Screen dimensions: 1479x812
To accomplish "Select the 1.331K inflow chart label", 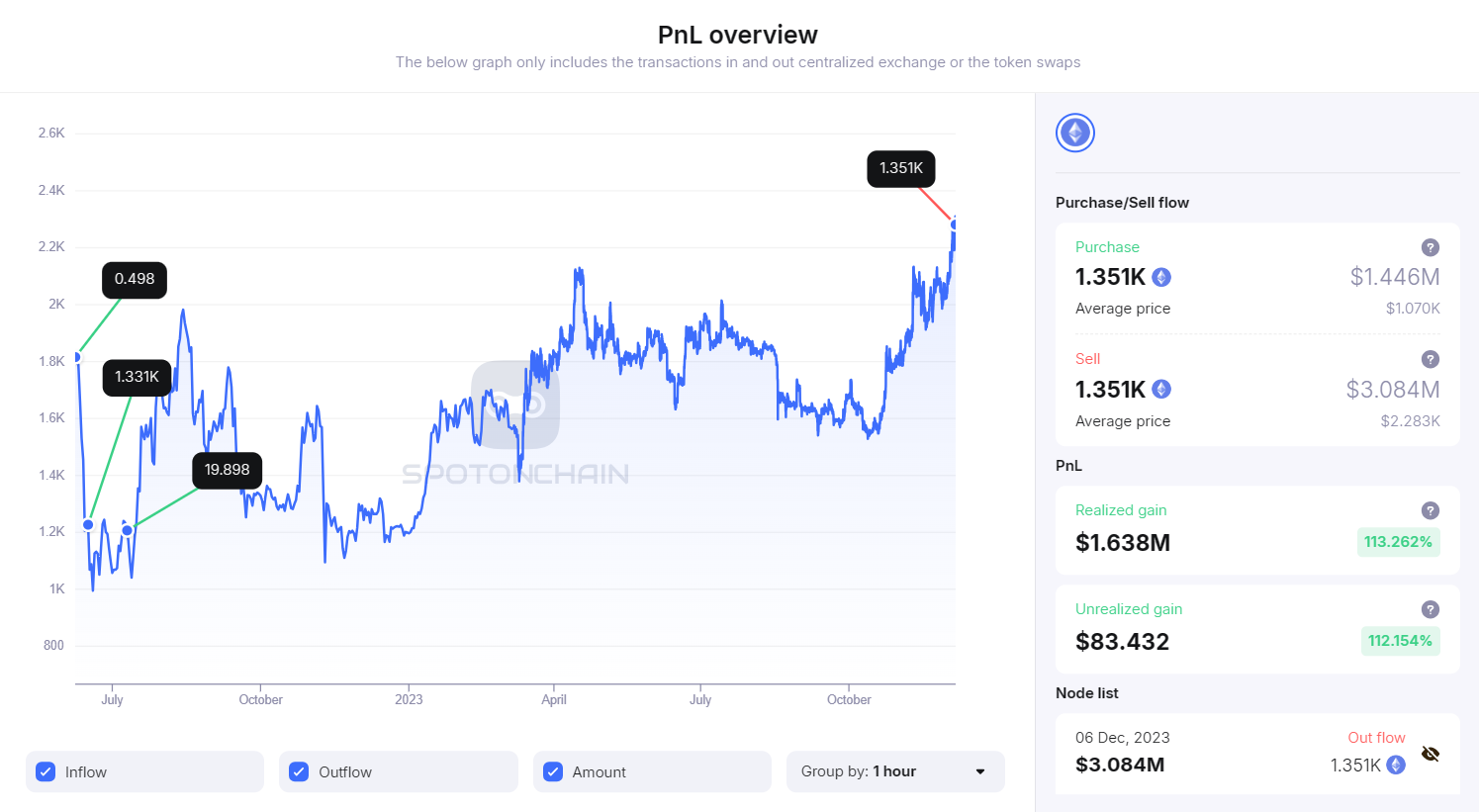I will tap(137, 377).
